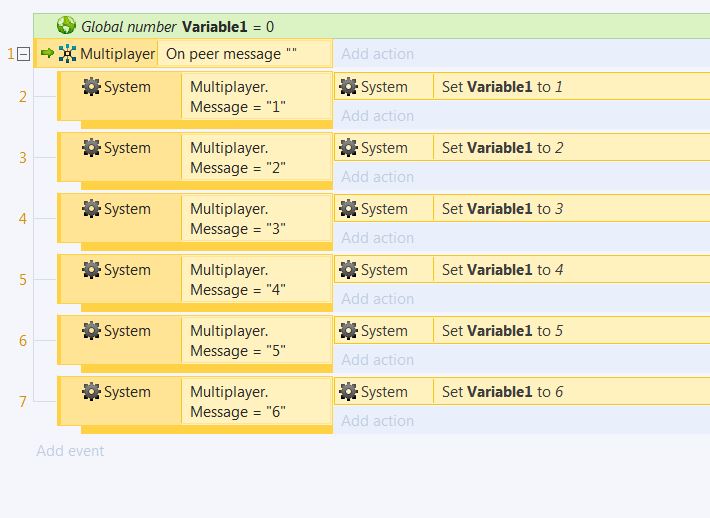Image resolution: width=710 pixels, height=518 pixels.
Task: Click event number 7 in the margin
Action: [23, 402]
